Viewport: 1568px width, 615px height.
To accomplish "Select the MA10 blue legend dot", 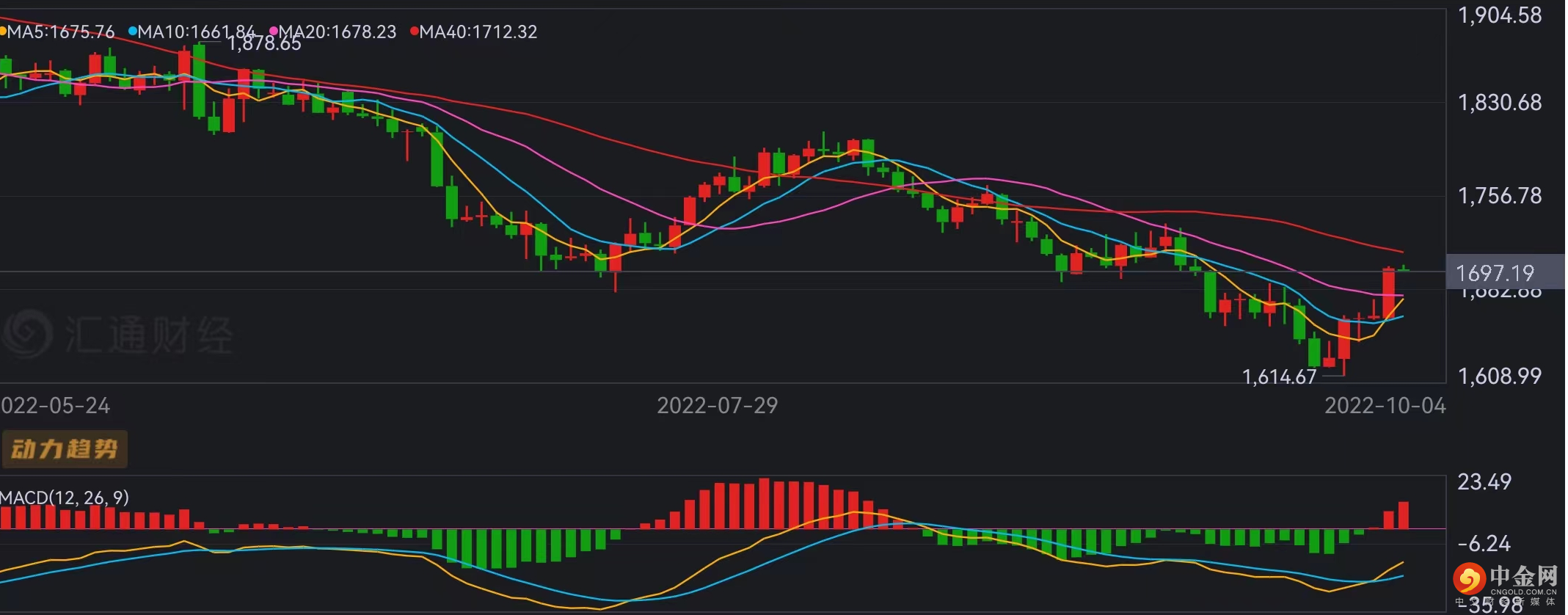I will [133, 31].
